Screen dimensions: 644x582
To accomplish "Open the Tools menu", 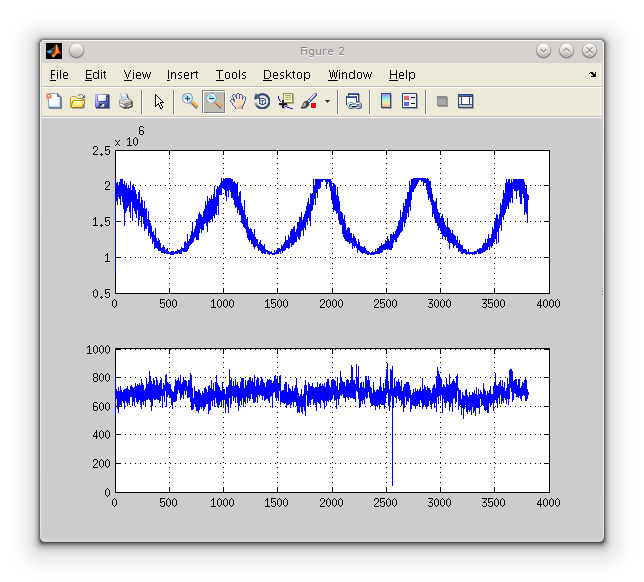I will click(231, 75).
